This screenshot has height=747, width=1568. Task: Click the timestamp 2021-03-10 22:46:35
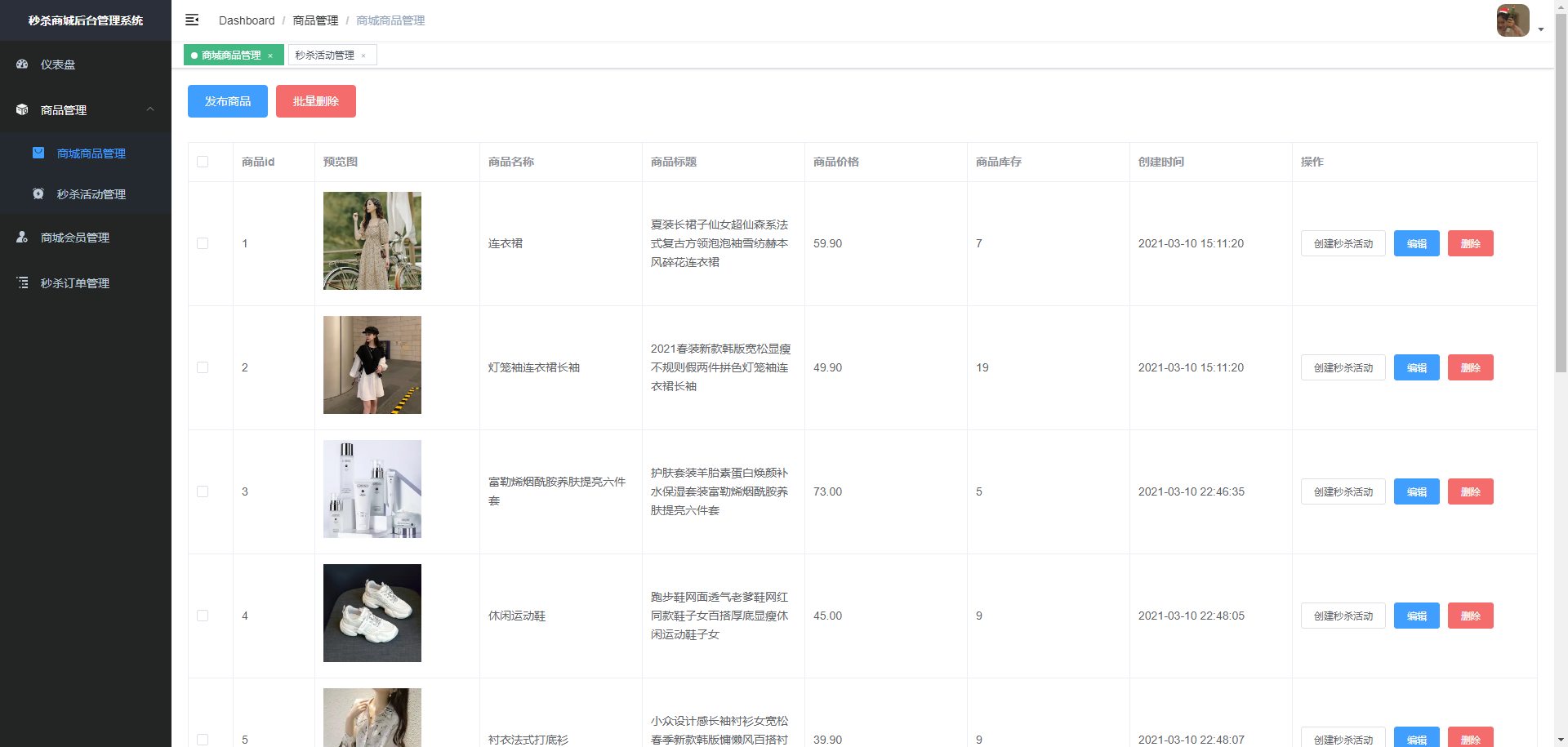pos(1192,491)
